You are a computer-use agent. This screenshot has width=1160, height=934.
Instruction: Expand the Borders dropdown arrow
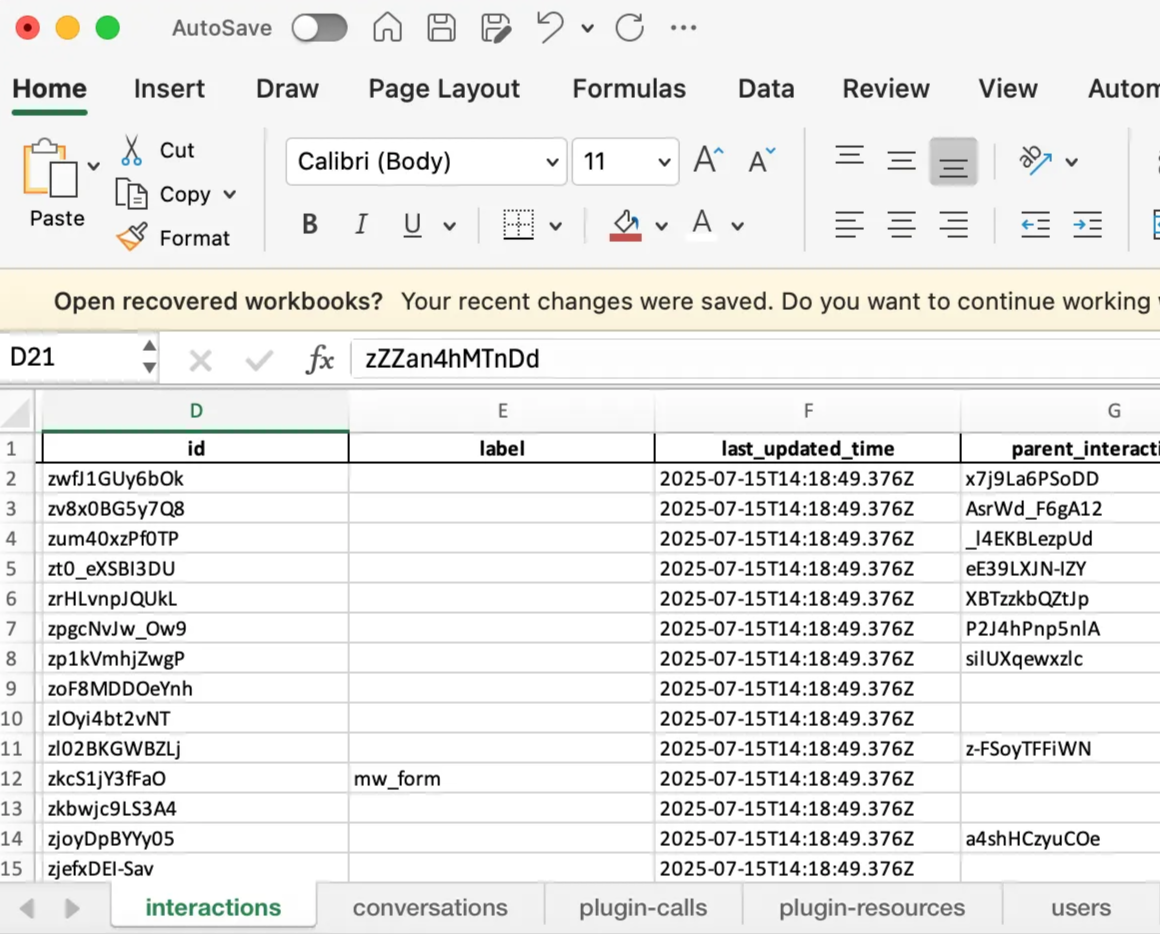pyautogui.click(x=556, y=226)
